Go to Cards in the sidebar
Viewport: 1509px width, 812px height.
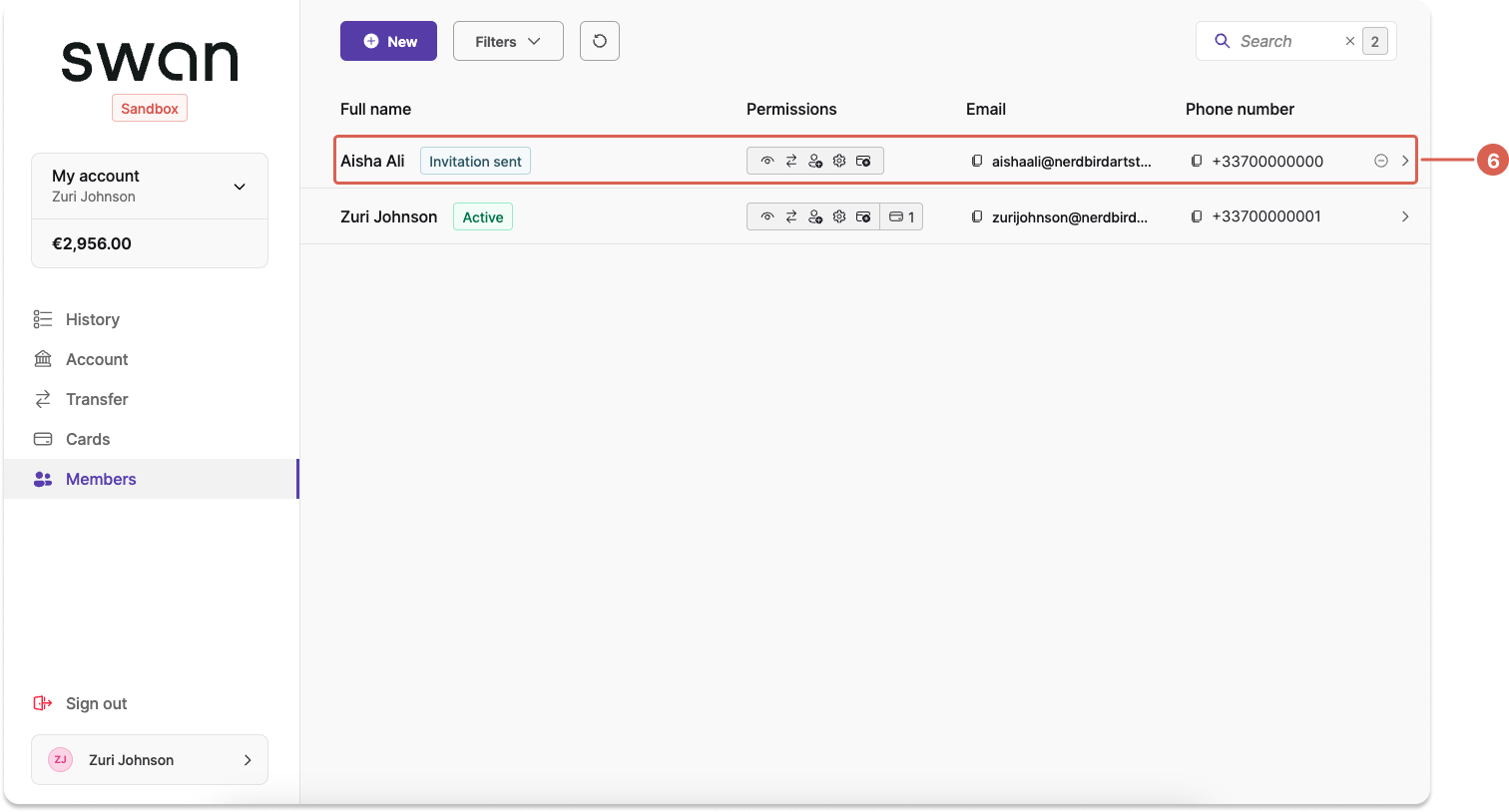150,439
